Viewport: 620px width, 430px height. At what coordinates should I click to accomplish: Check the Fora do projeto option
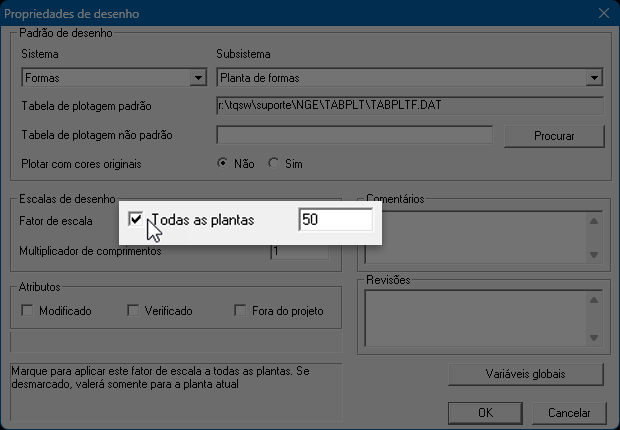pyautogui.click(x=240, y=311)
